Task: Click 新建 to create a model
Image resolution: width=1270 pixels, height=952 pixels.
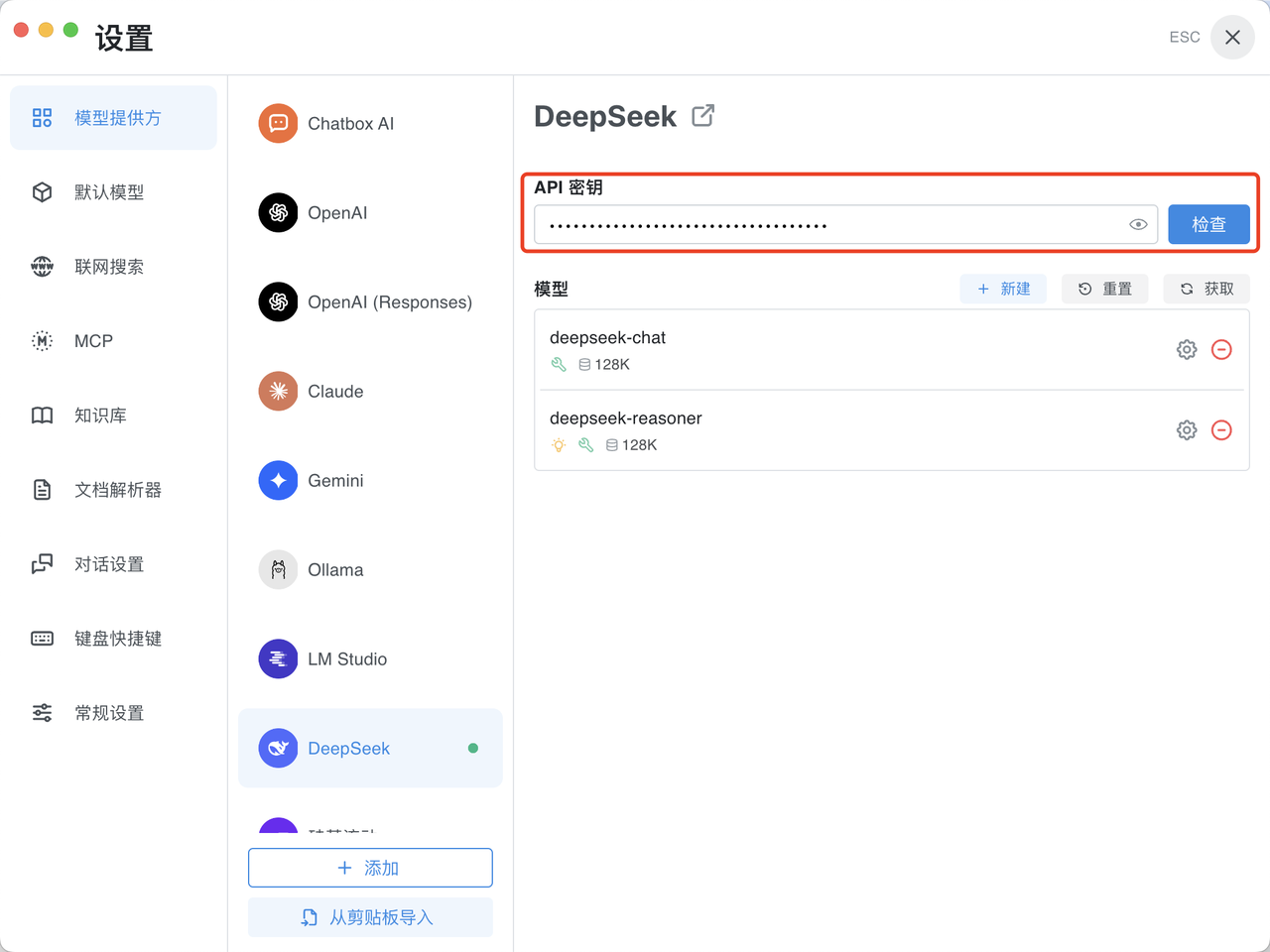Action: [1003, 289]
